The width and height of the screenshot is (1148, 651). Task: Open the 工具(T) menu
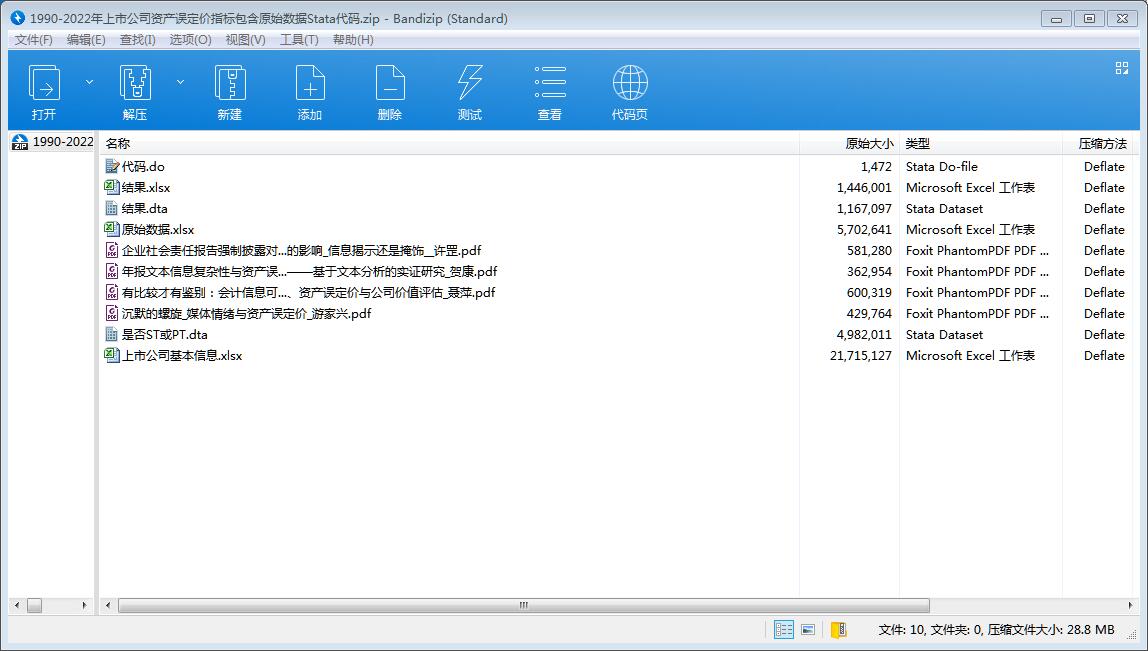click(x=299, y=40)
